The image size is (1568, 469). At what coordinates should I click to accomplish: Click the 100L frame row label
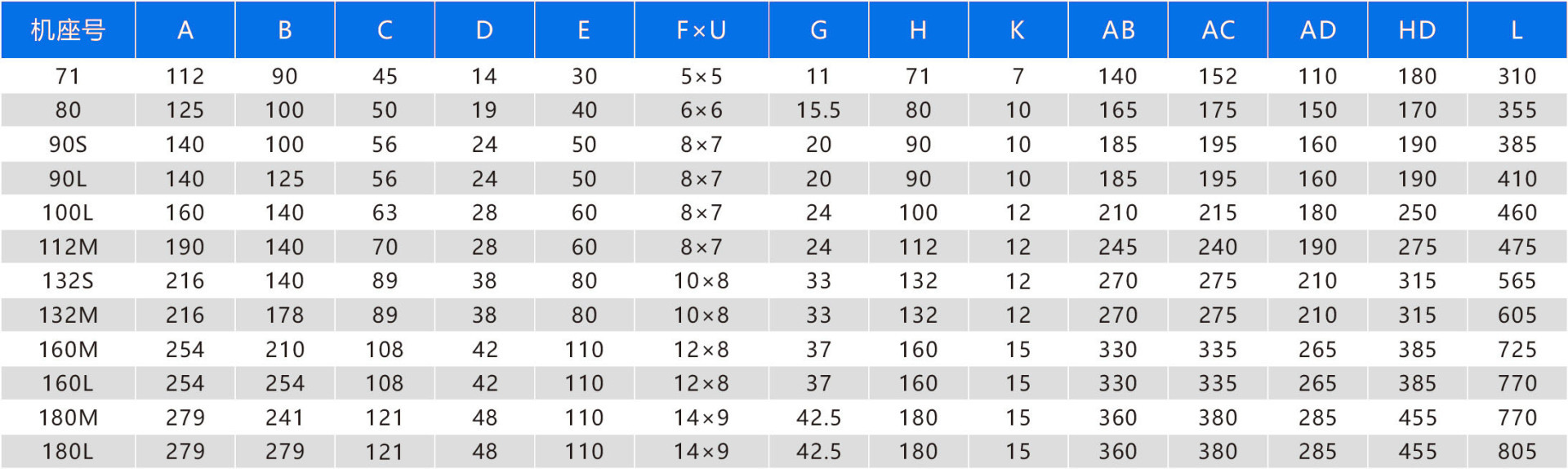68,212
